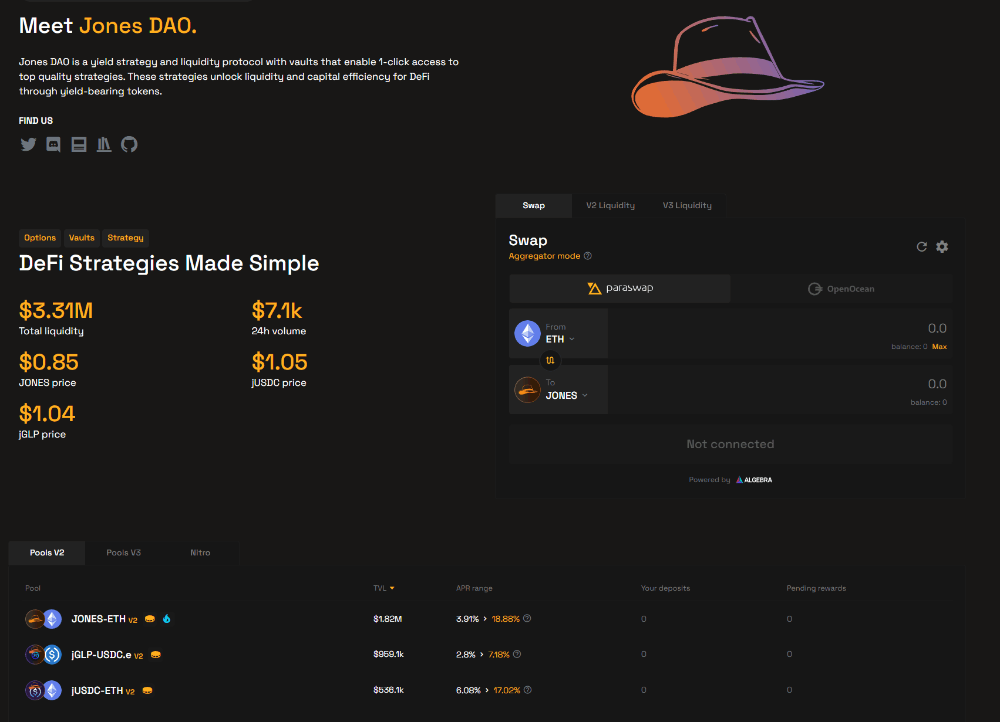This screenshot has width=1000, height=722.
Task: Open the jGLP-USDC.e v2 pool name
Action: (x=107, y=654)
